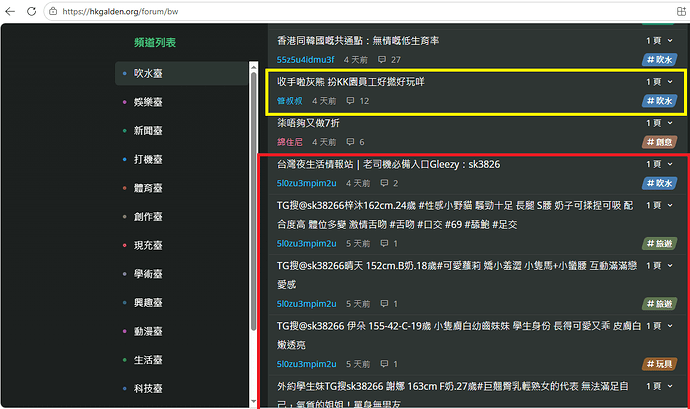
Task: View 5l0zu3mpim2u profile on the 伊朵 thread
Action: (x=306, y=364)
